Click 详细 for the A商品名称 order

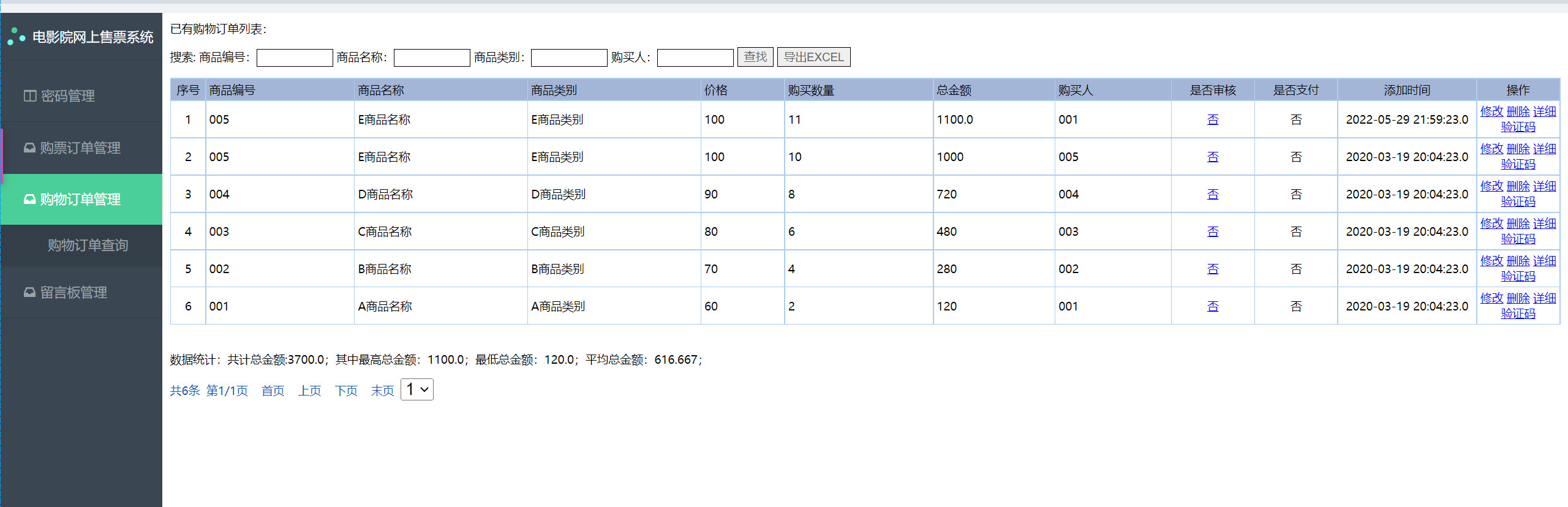click(1544, 298)
